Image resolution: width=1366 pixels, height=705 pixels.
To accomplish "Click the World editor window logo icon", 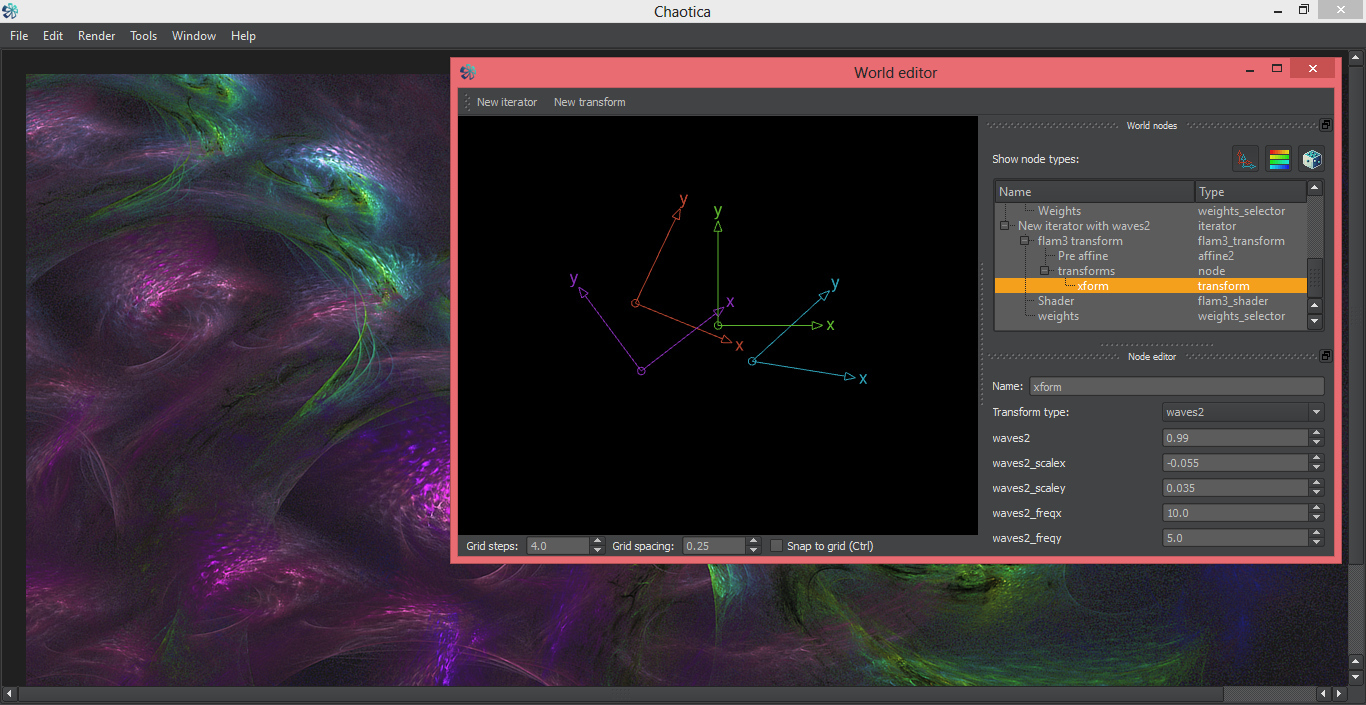I will 468,72.
